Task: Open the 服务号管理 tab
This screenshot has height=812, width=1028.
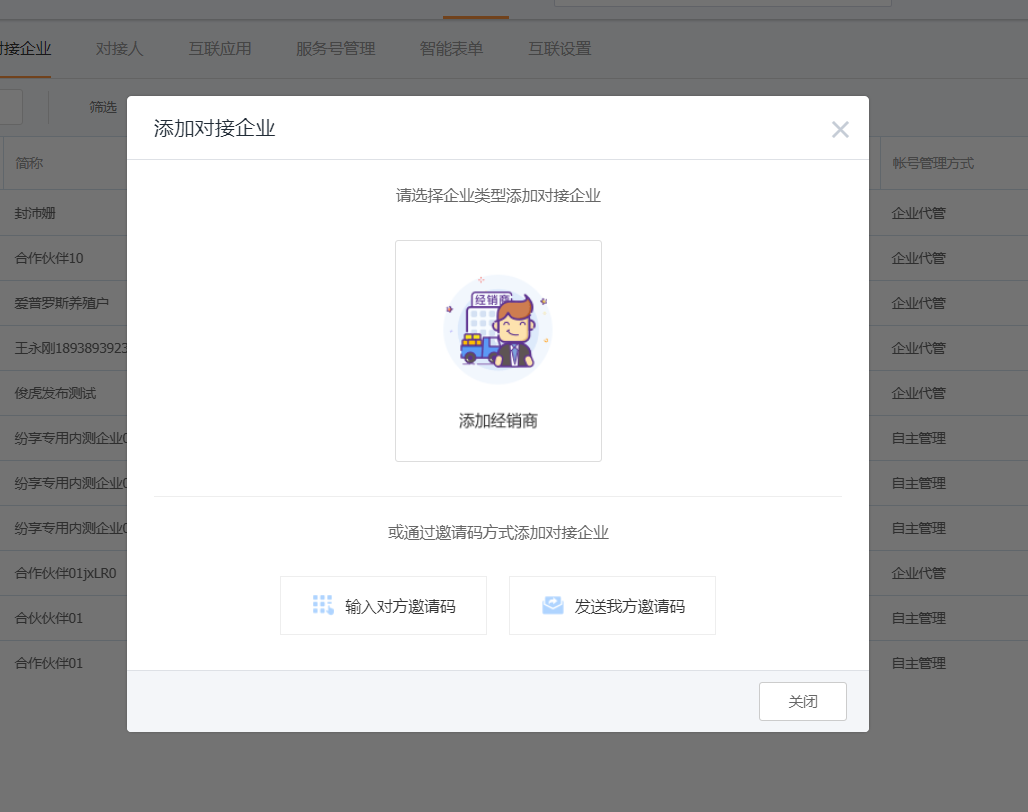Action: point(336,48)
